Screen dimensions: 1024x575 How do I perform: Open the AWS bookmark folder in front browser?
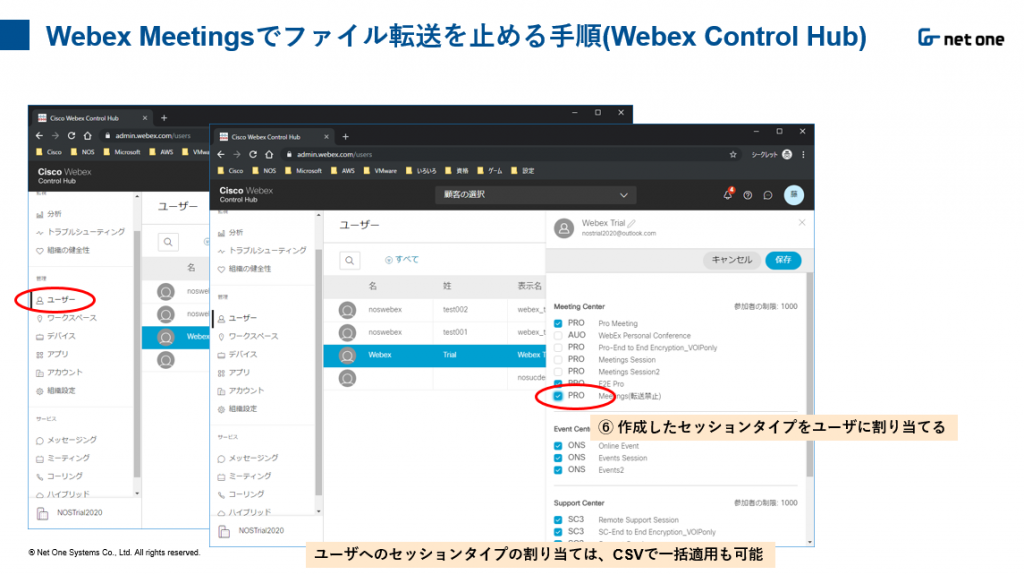tap(344, 171)
